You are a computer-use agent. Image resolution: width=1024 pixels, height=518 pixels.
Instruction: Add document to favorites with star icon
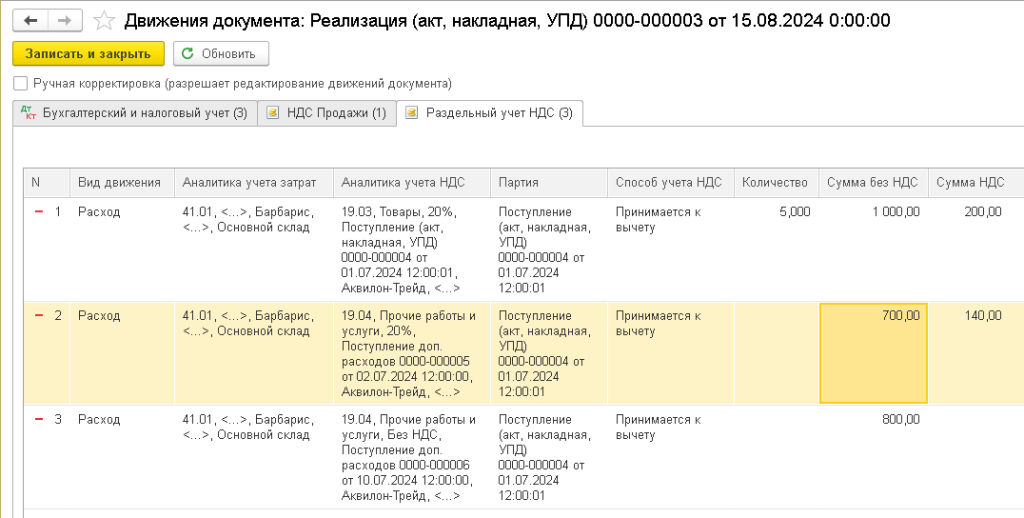pos(103,21)
